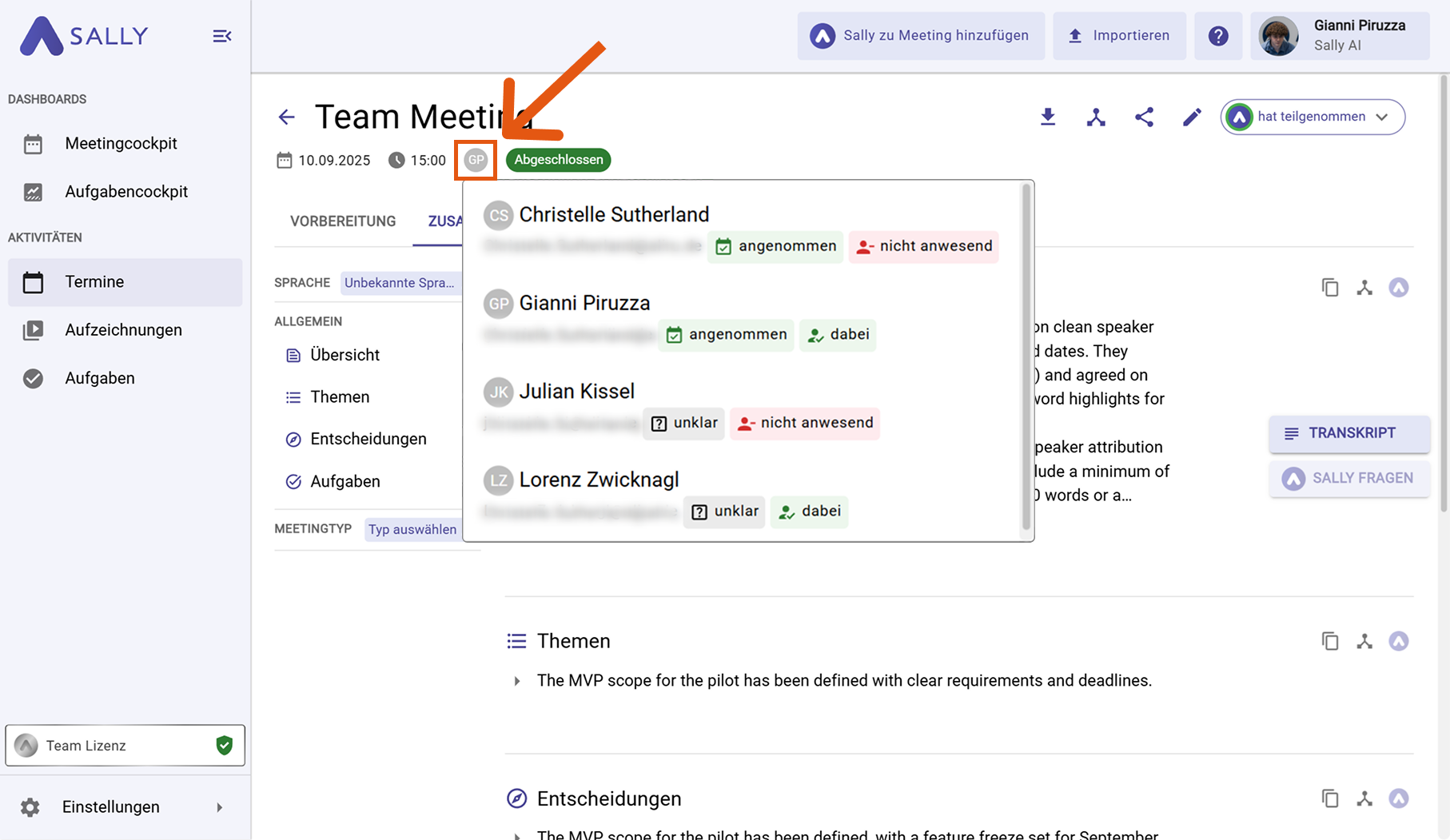Collapse the sidebar with the menu icon
This screenshot has height=840, width=1450.
[x=221, y=36]
